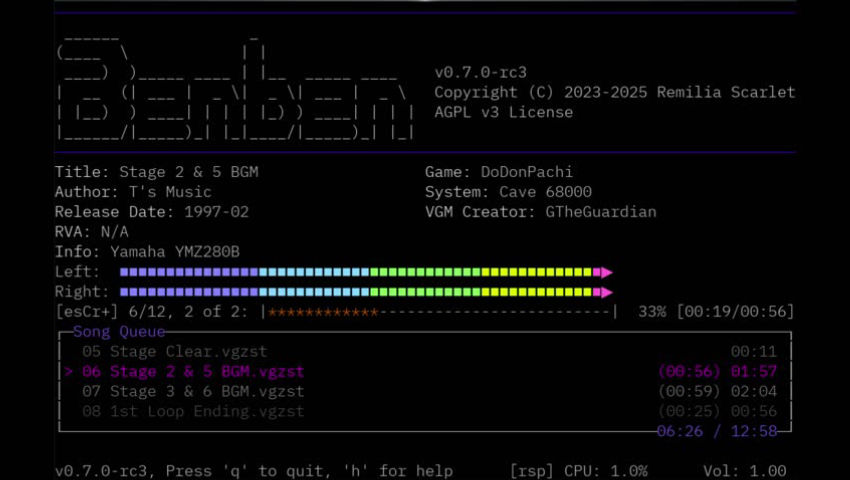Screen dimensions: 850x480
Task: Click the Benben ASCII art logo
Action: [x=236, y=87]
